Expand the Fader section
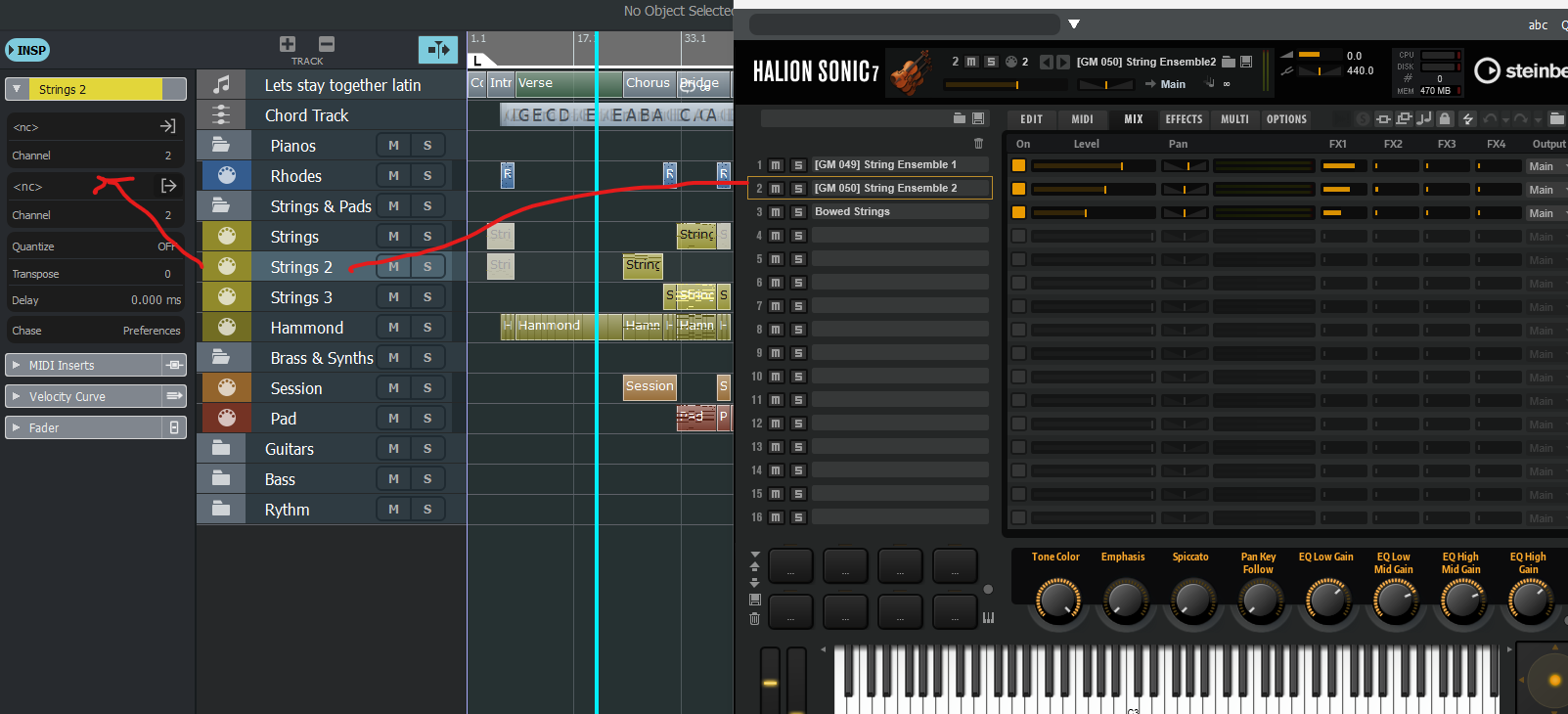This screenshot has width=1568, height=714. tap(16, 427)
